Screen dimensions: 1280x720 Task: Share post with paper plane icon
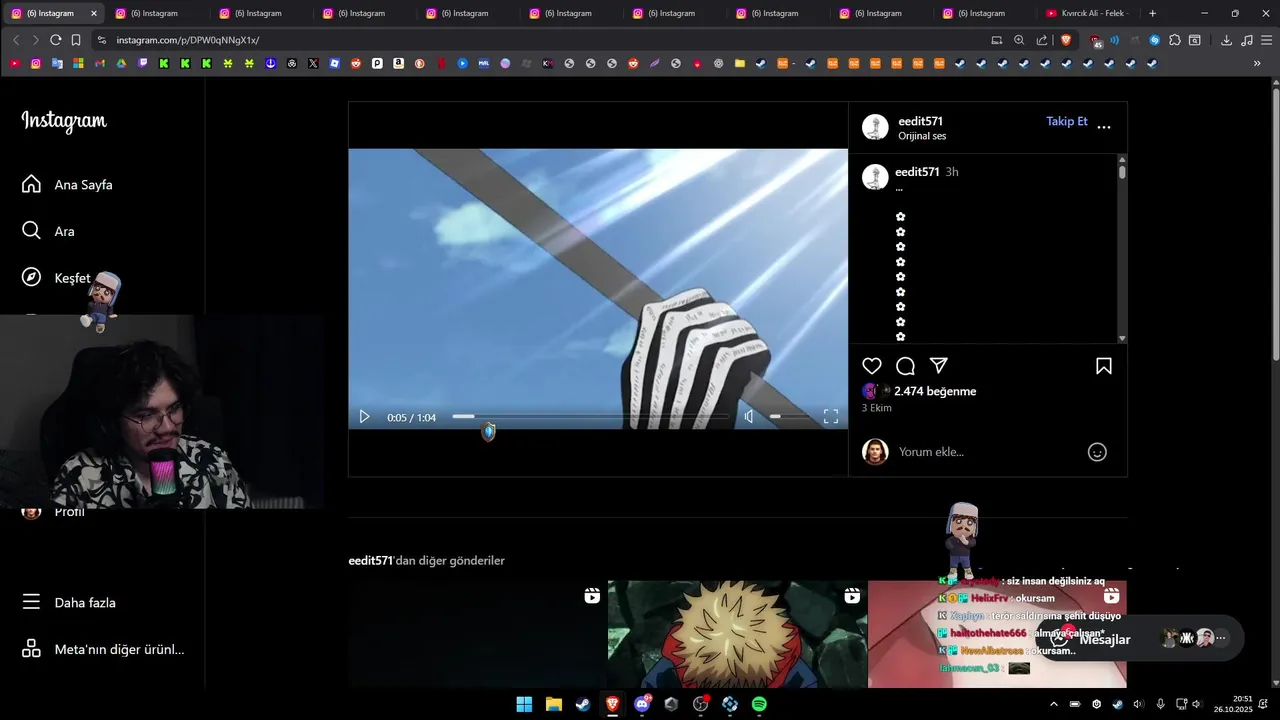(x=938, y=366)
